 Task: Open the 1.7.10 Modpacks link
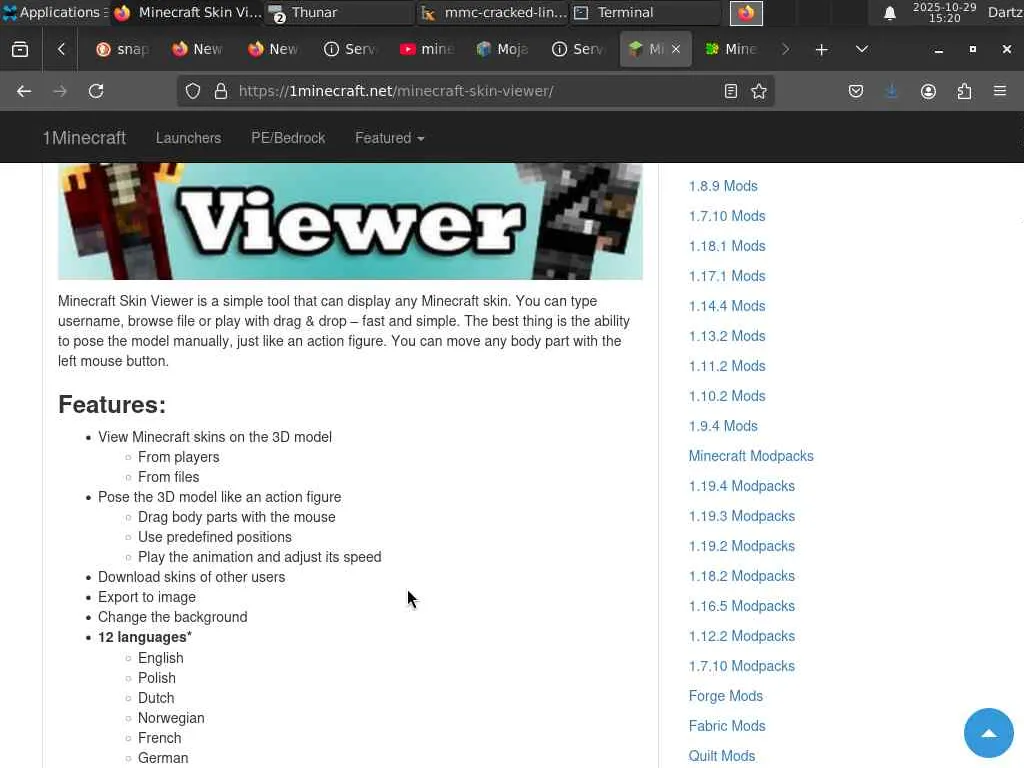tap(742, 667)
